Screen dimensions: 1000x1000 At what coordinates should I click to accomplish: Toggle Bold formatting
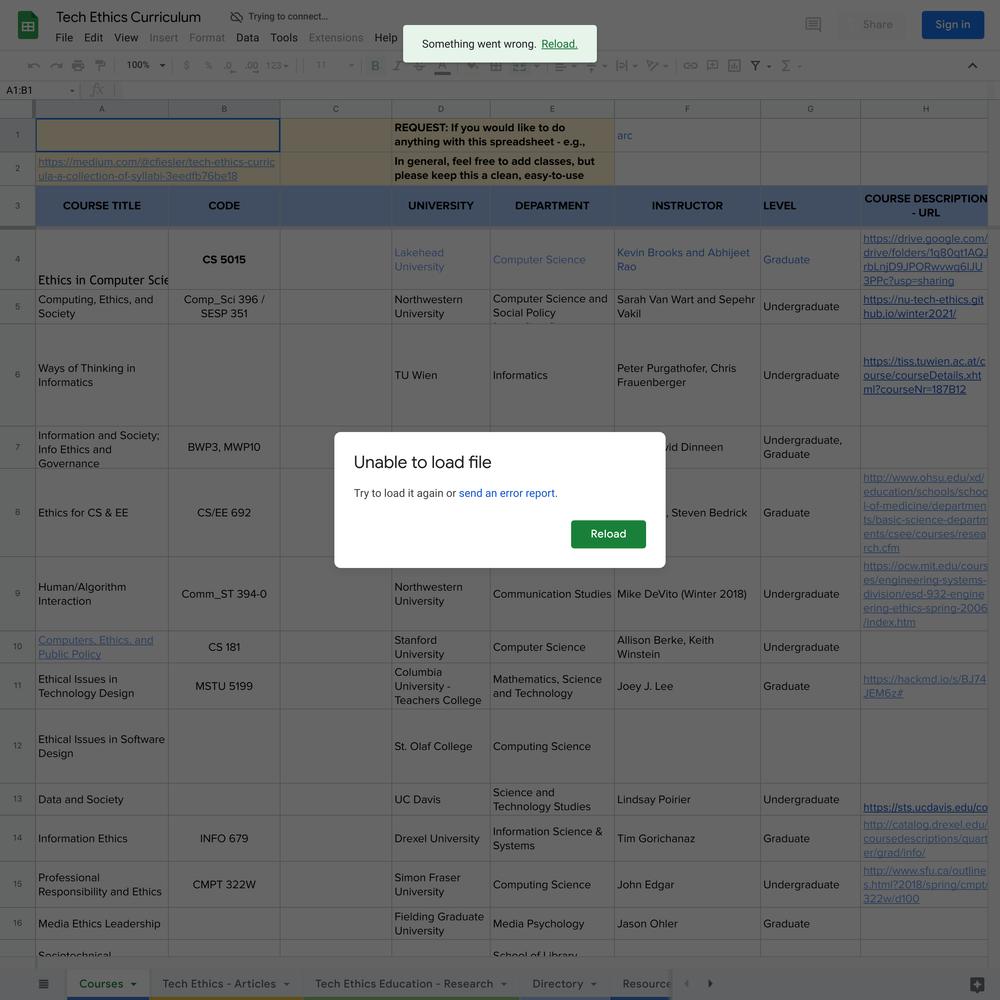point(375,66)
